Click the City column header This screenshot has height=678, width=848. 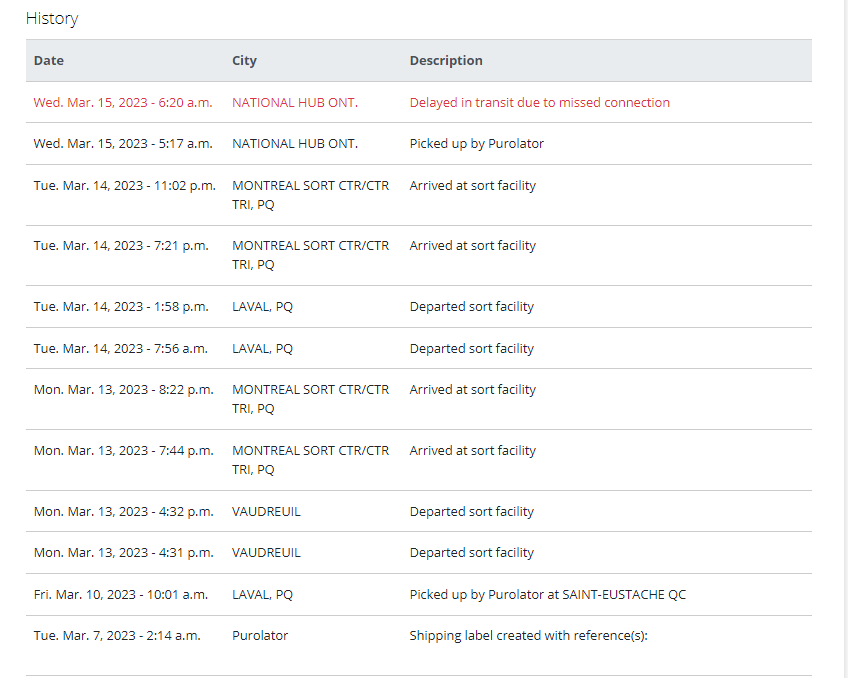click(x=244, y=61)
